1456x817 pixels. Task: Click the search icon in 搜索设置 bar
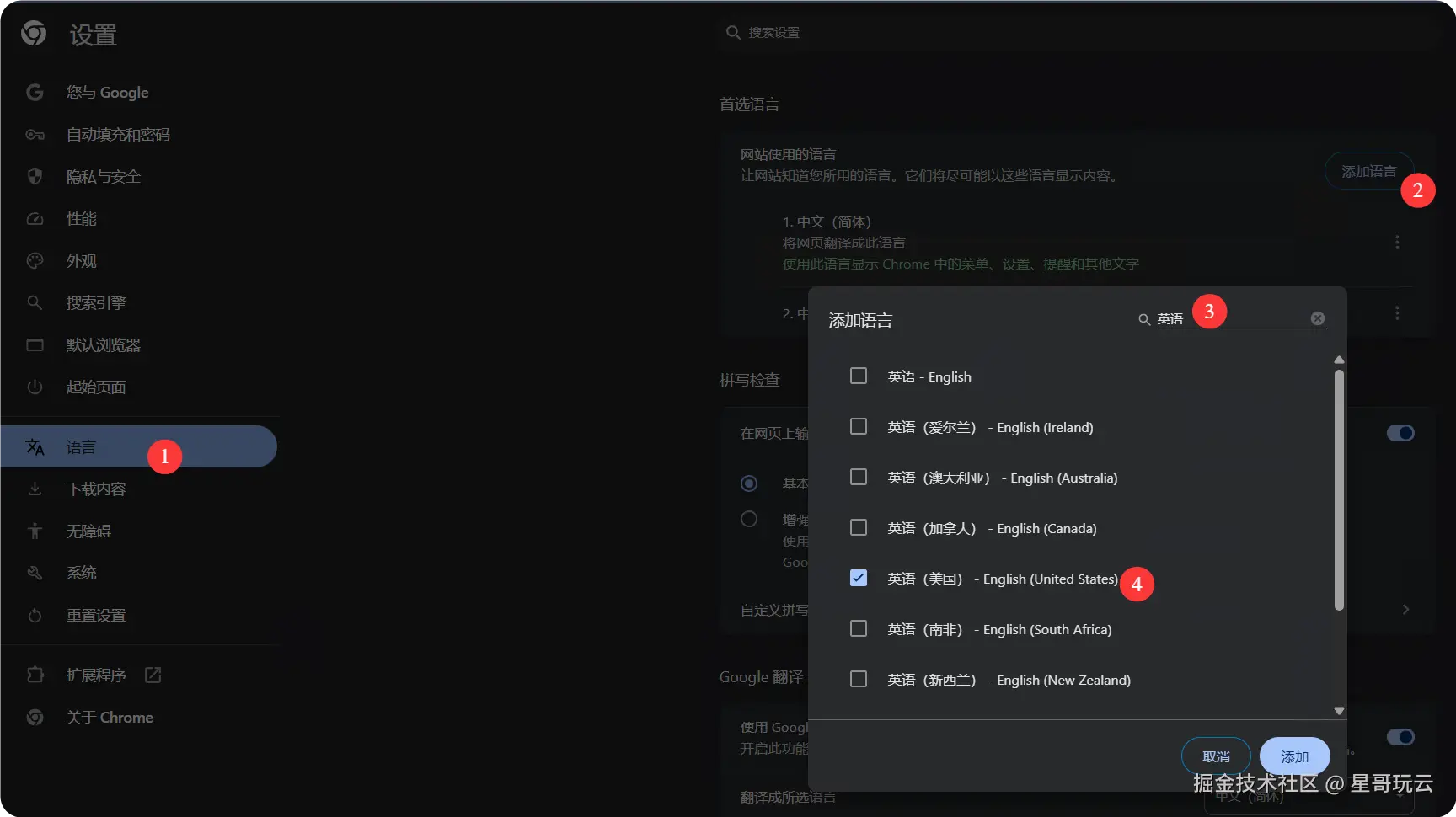click(733, 33)
